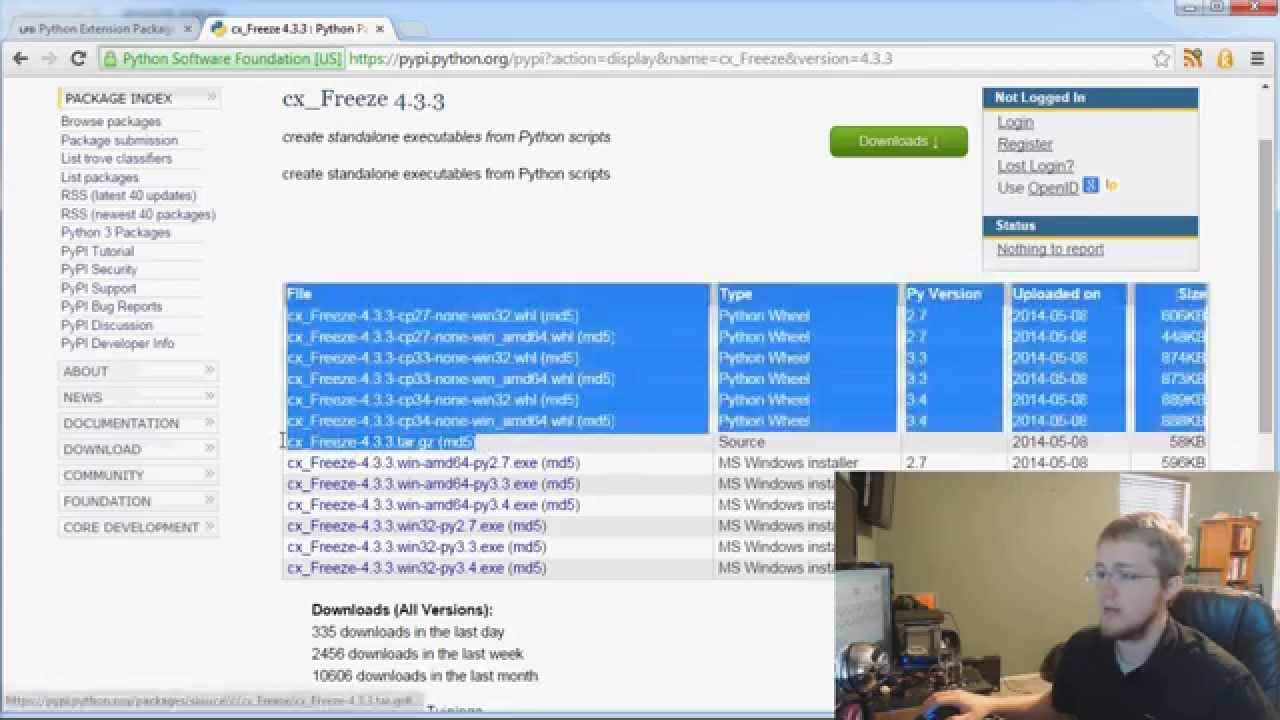Expand the DOWNLOAD sidebar section
This screenshot has width=1280, height=720.
(x=211, y=448)
